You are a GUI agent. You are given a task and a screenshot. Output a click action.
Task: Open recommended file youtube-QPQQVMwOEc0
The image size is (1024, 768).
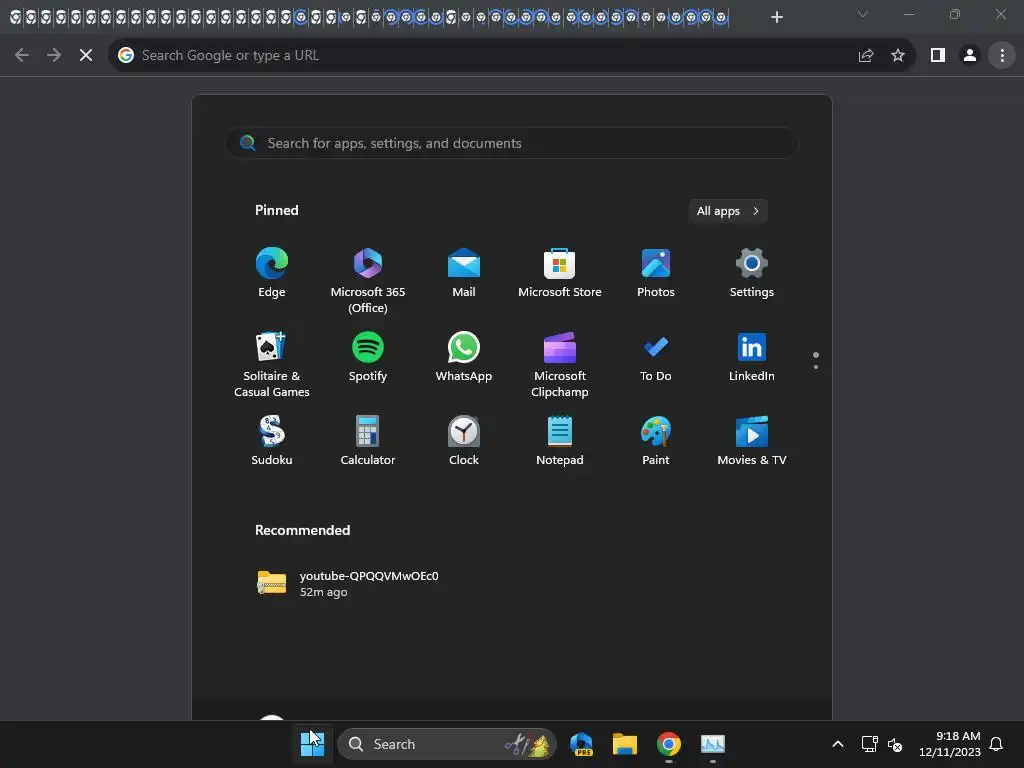pyautogui.click(x=349, y=583)
